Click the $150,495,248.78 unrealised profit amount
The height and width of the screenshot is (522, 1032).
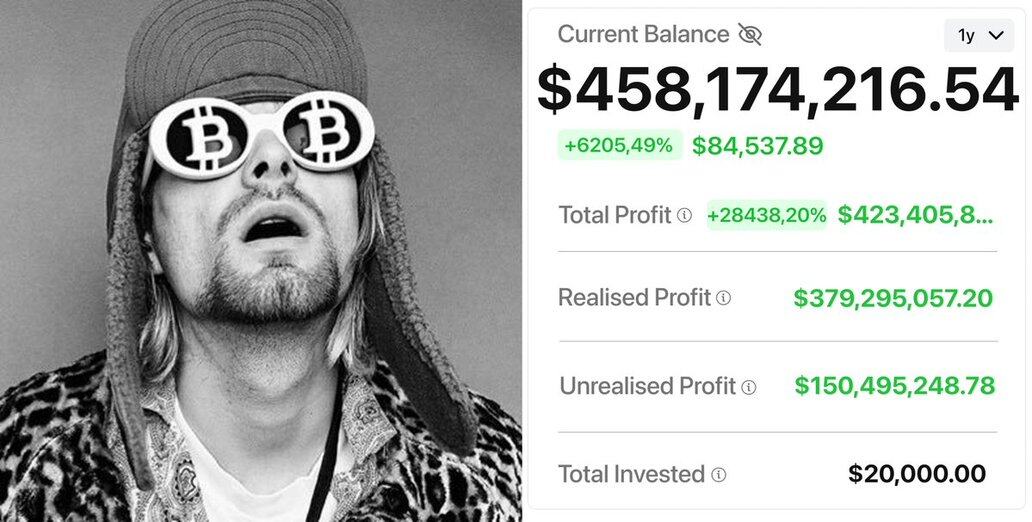pos(894,386)
